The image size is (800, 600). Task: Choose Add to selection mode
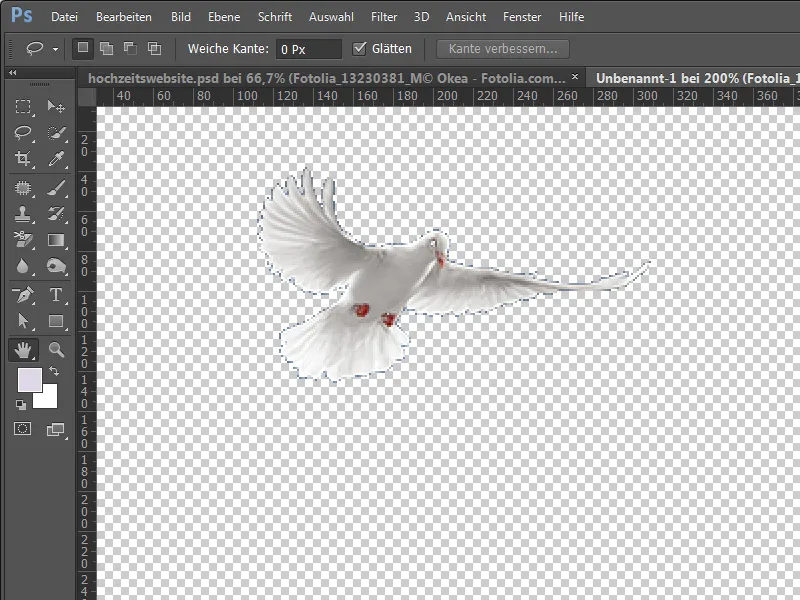pos(106,48)
